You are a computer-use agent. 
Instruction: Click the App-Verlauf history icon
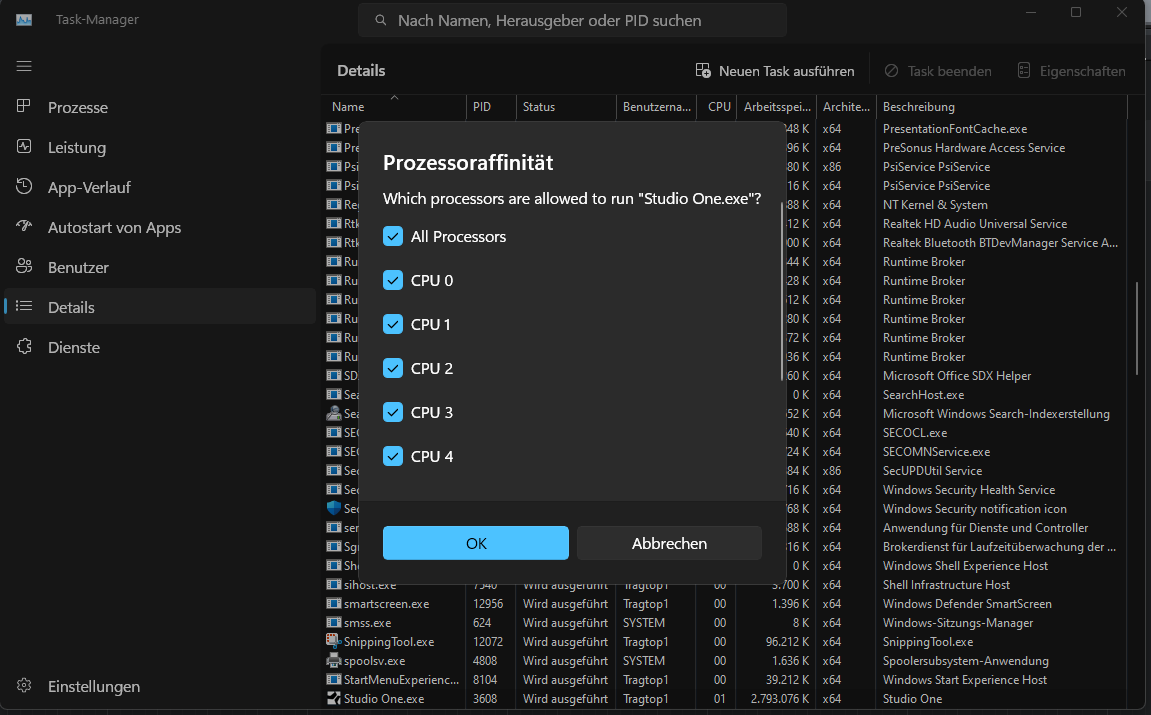[24, 186]
